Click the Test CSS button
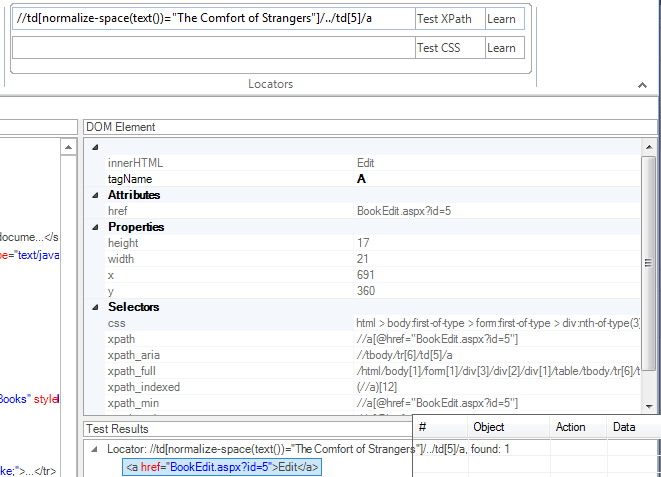 tap(444, 48)
